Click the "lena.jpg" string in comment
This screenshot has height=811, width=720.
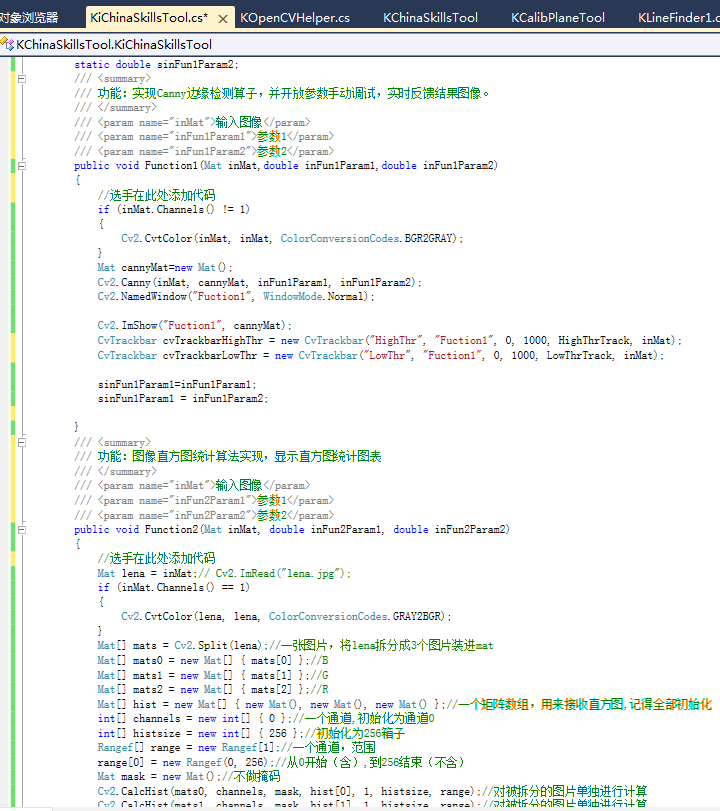click(313, 573)
